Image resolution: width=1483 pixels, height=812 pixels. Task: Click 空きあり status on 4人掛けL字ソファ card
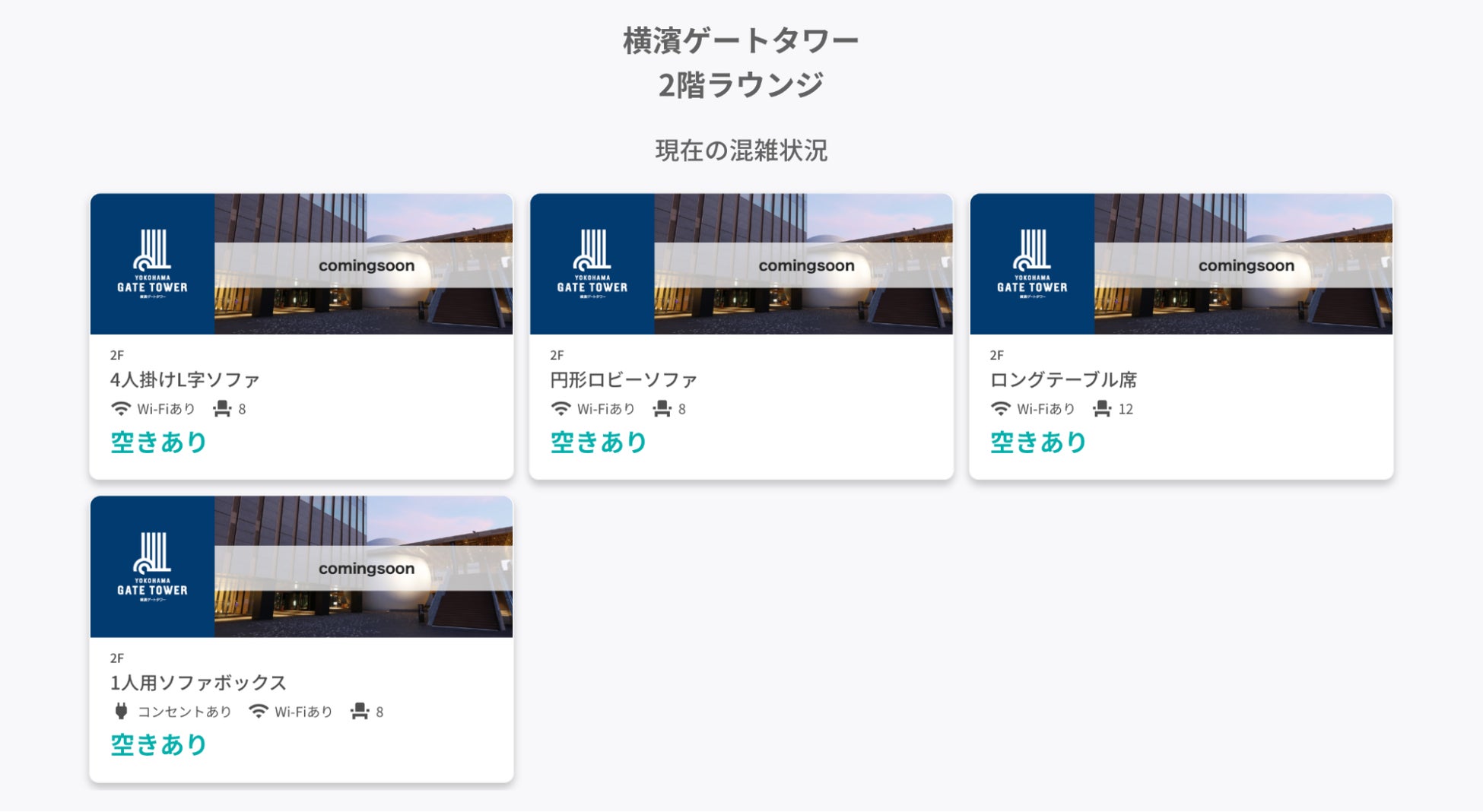click(x=159, y=442)
